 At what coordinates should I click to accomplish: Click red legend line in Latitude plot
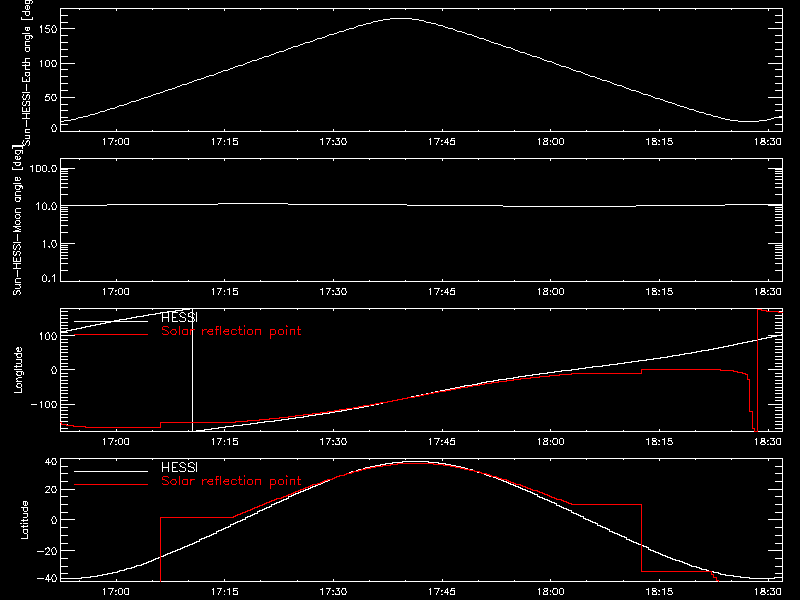111,485
